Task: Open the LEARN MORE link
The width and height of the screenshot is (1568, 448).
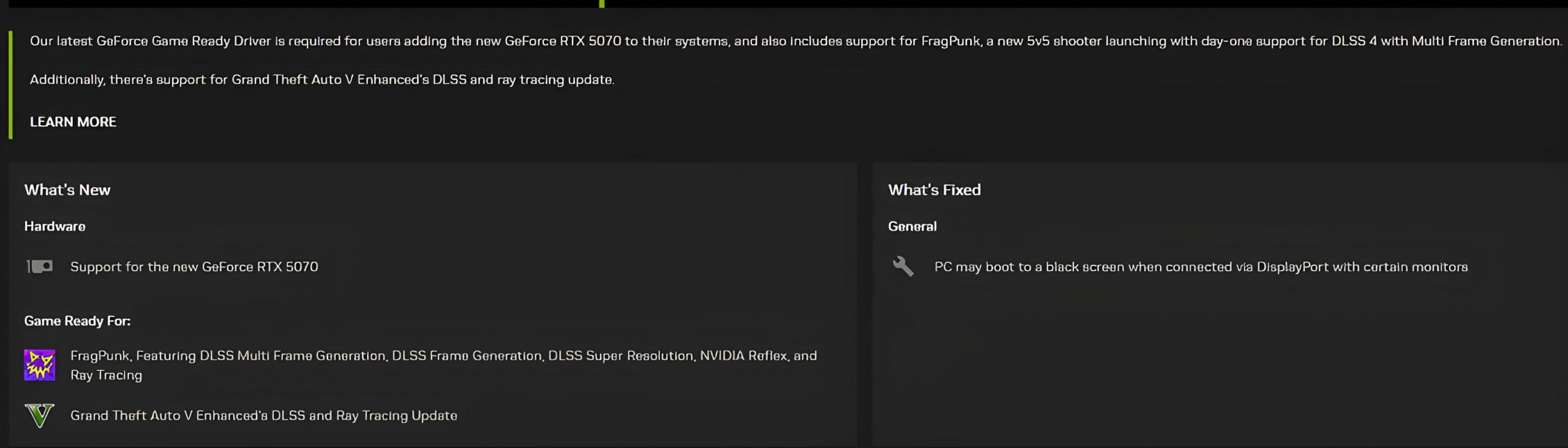Action: [x=73, y=122]
